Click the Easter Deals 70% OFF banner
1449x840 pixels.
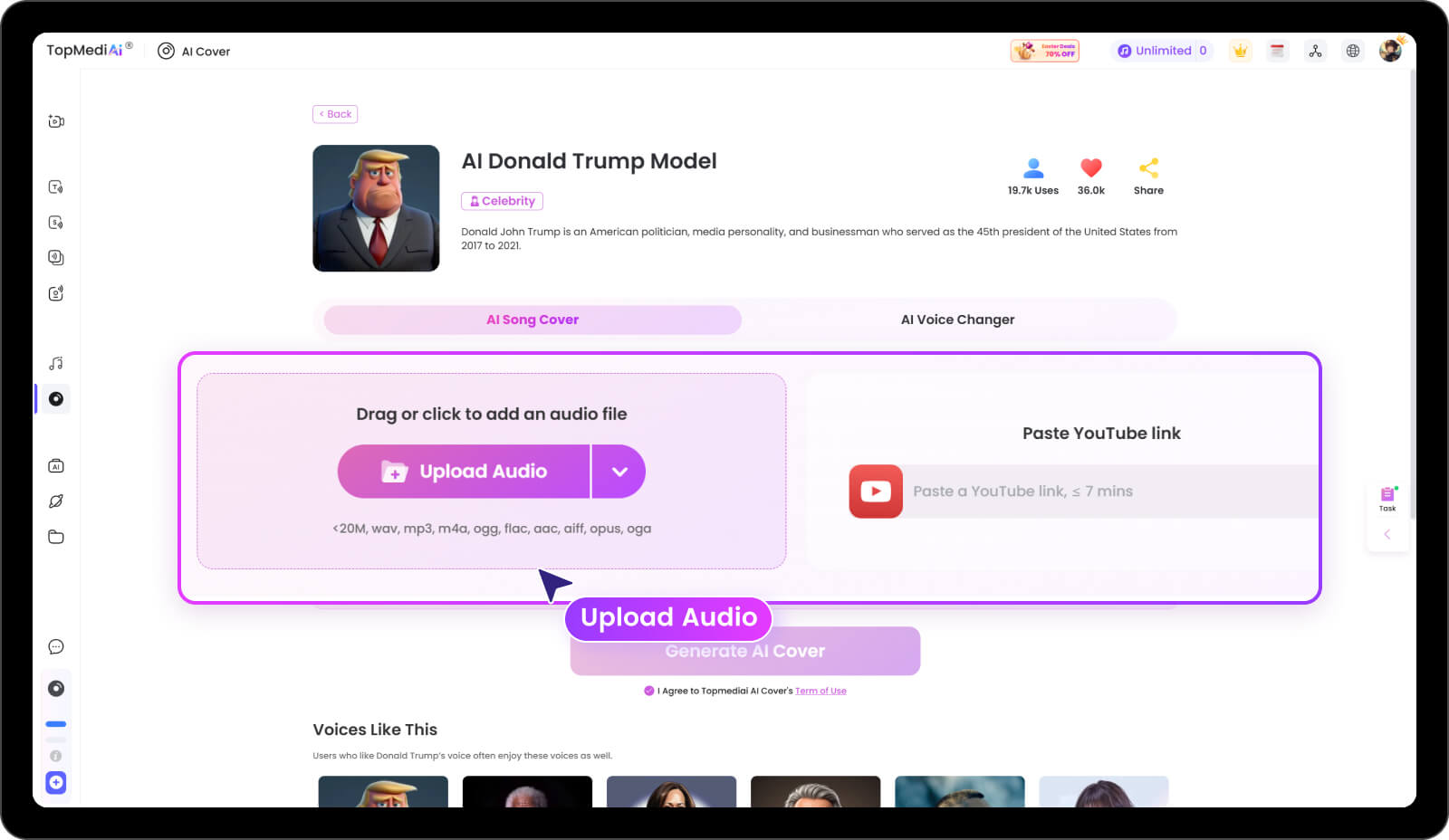pyautogui.click(x=1044, y=52)
